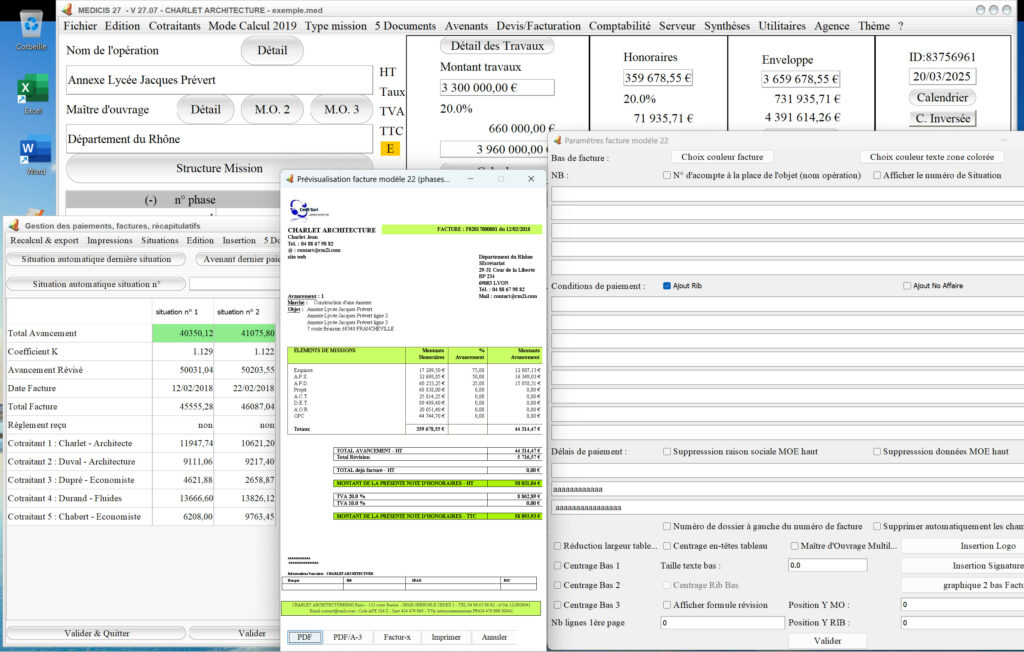The width and height of the screenshot is (1024, 652).
Task: Click the yellow E button beside TTC
Action: (390, 149)
